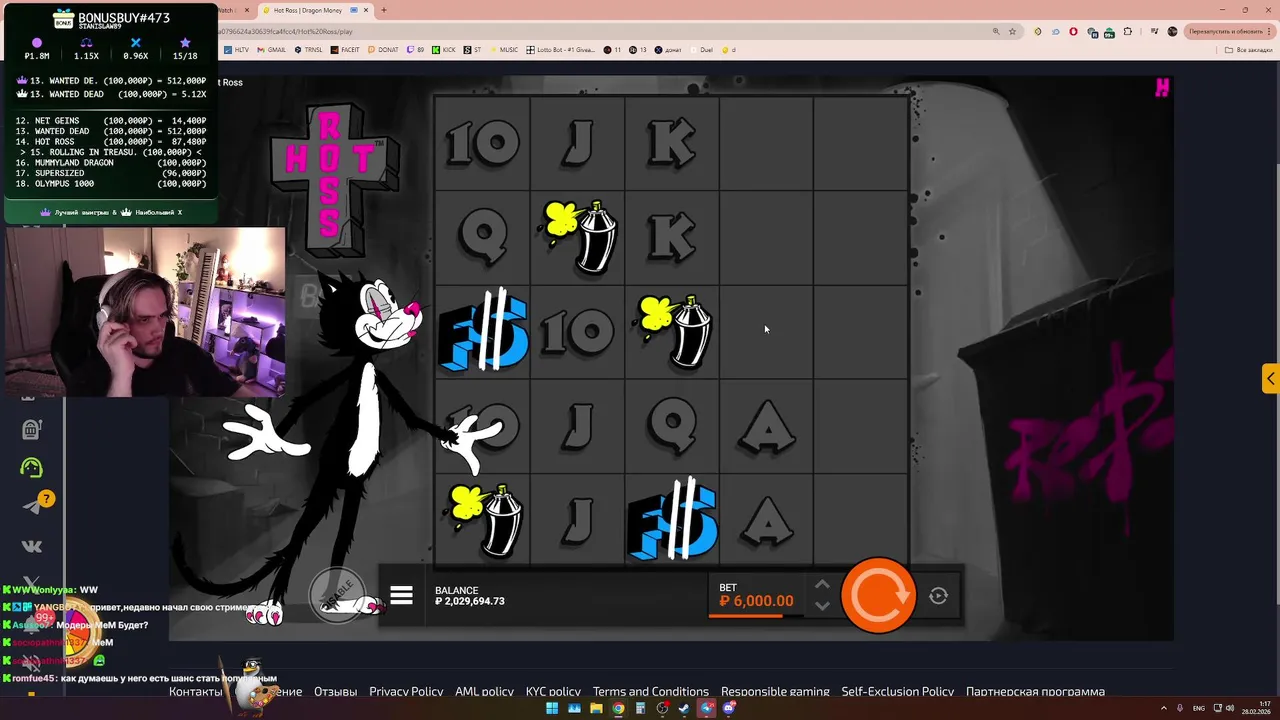1280x720 pixels.
Task: Click the OLYMPUS 1000 row in list
Action: click(111, 184)
